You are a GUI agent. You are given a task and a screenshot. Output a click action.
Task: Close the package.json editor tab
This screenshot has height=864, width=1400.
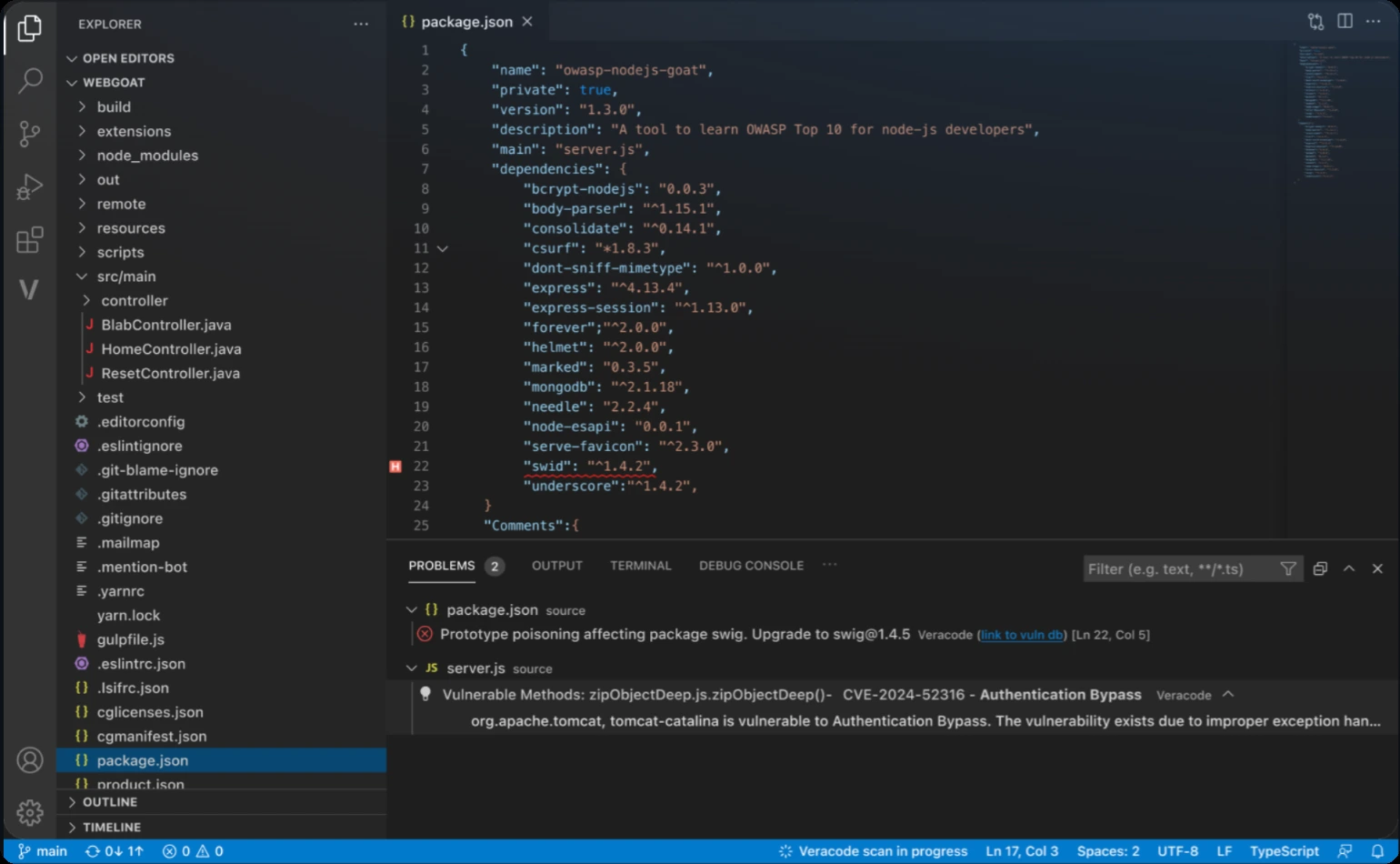(527, 22)
